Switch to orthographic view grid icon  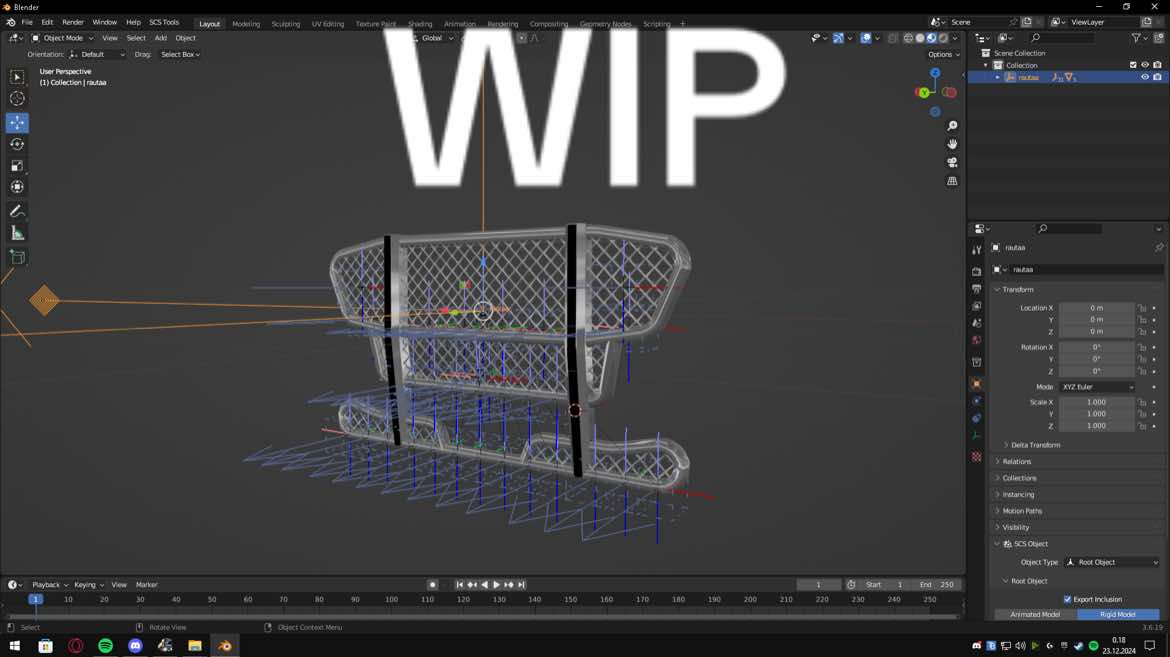(x=952, y=181)
